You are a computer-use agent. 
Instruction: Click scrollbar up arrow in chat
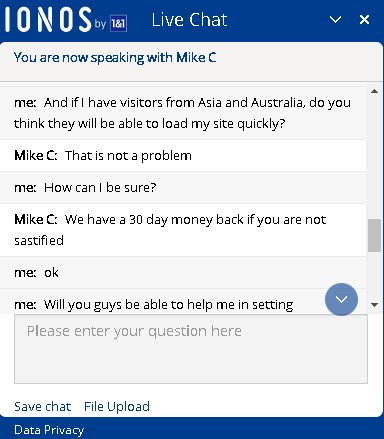(x=374, y=91)
